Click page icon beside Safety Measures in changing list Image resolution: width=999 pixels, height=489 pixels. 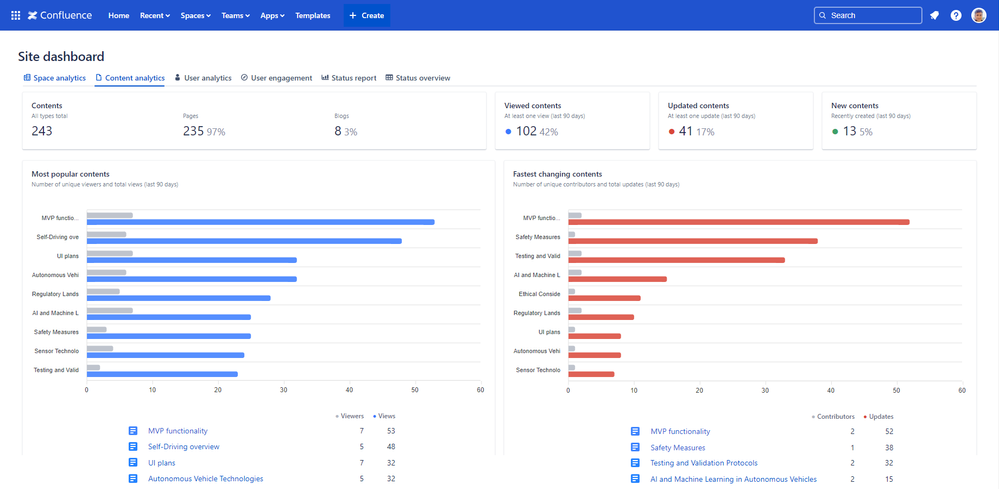[x=635, y=448]
